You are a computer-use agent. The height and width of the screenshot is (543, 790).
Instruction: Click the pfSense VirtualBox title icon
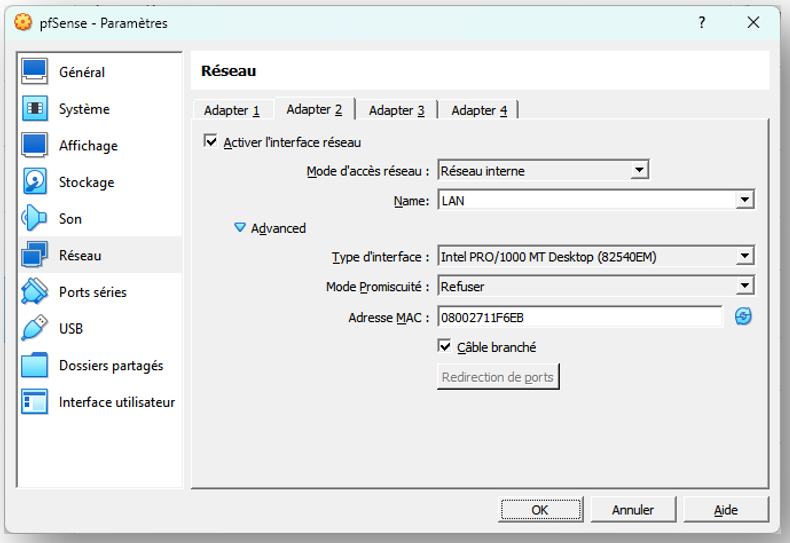[23, 22]
